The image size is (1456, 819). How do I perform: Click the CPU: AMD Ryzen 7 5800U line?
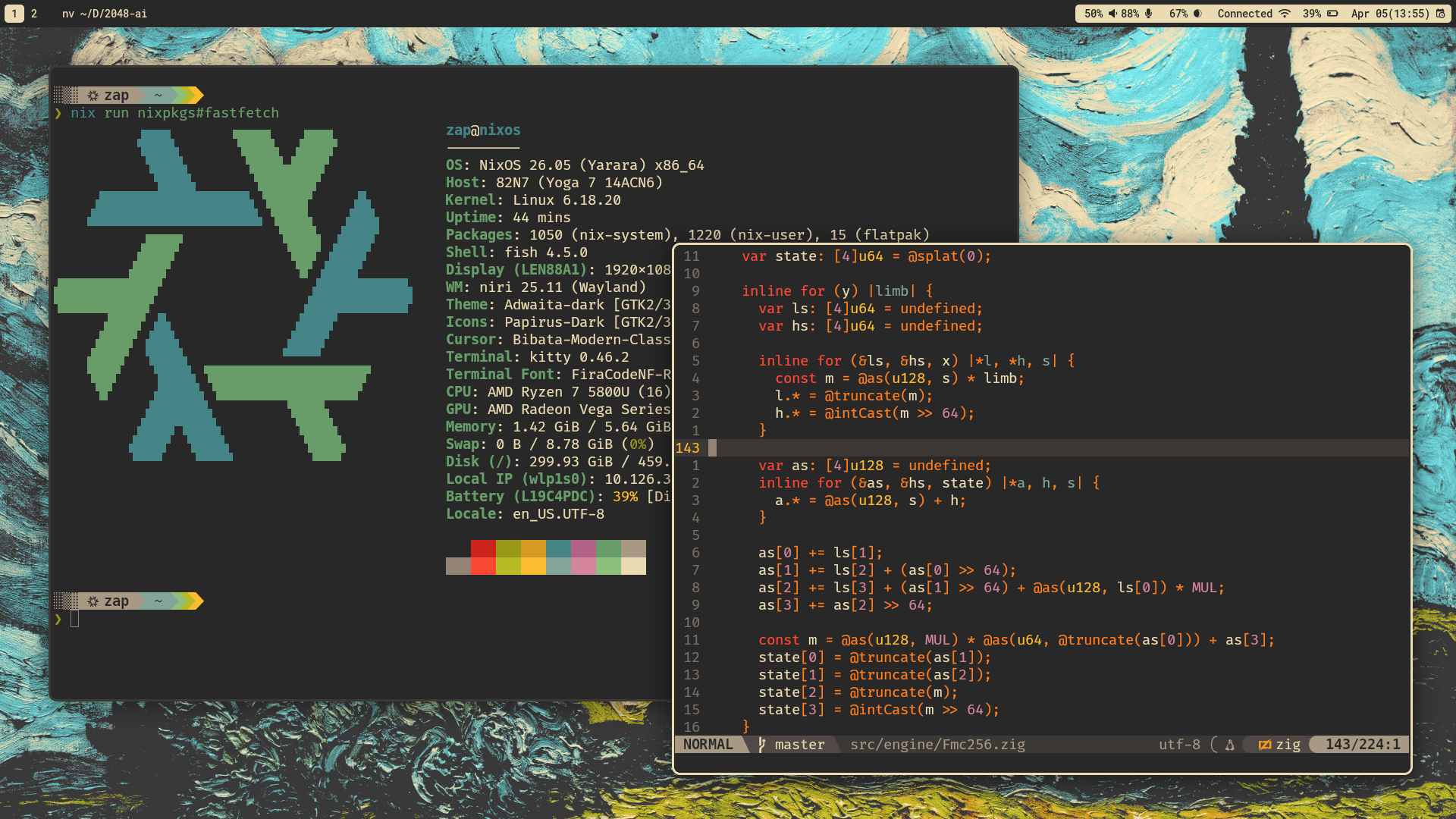[x=558, y=392]
